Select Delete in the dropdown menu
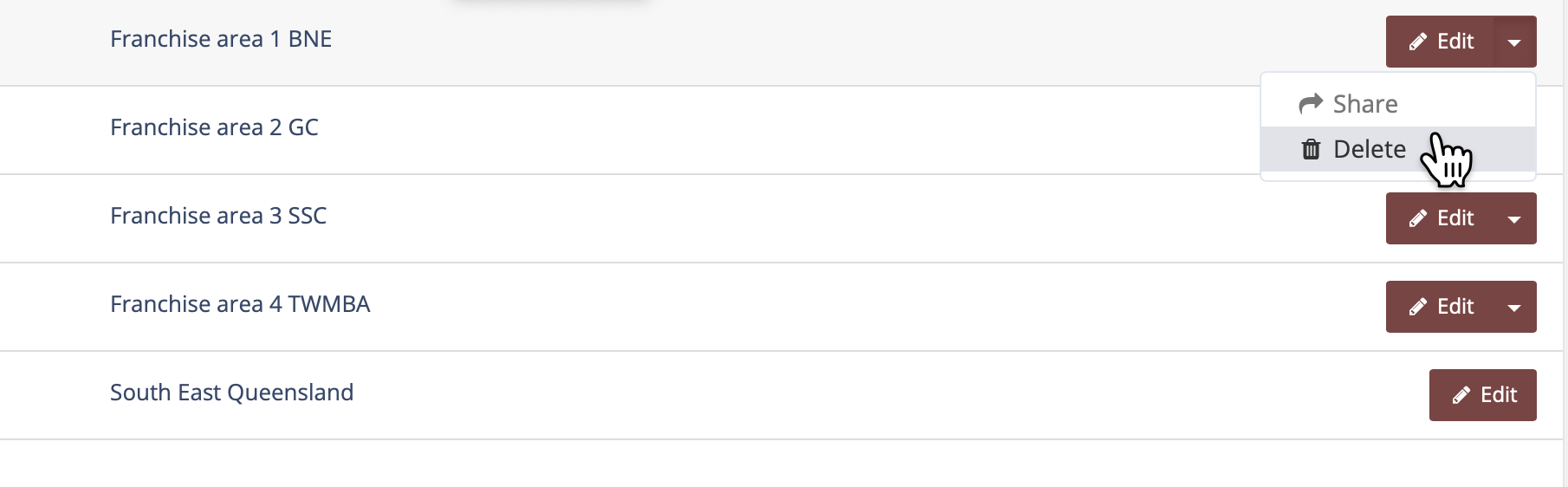This screenshot has height=487, width=1568. [x=1369, y=150]
